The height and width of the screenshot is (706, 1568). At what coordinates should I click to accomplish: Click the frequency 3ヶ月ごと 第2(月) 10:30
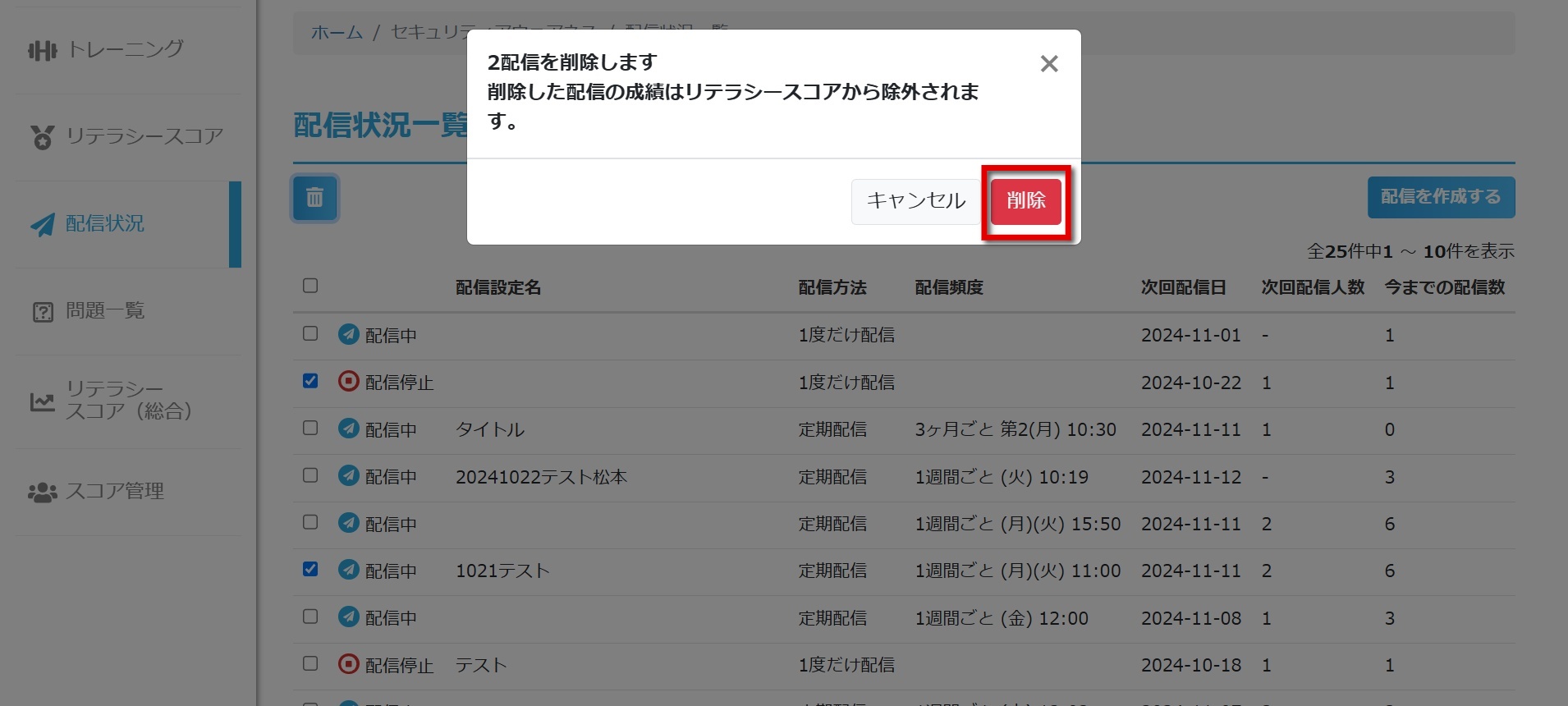pos(1016,430)
